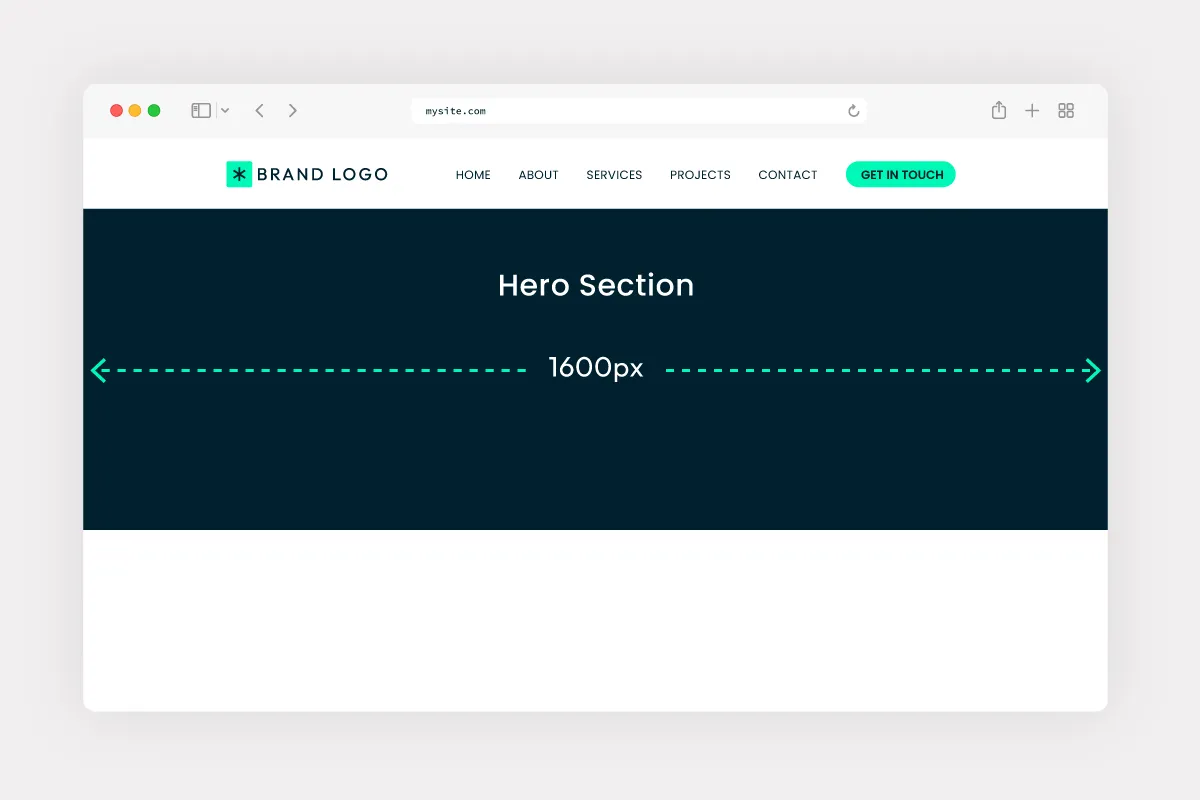Close the window with red button
Screen dimensions: 1200x800
[116, 111]
